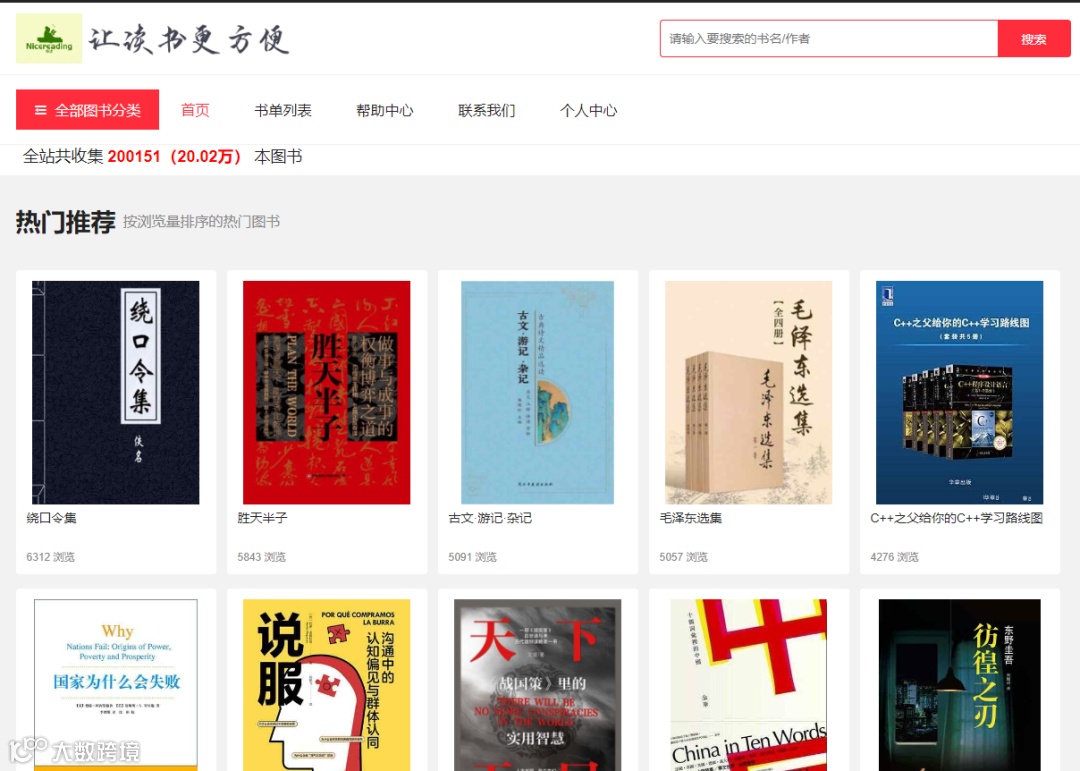Click the 4276 浏览 view count

894,557
